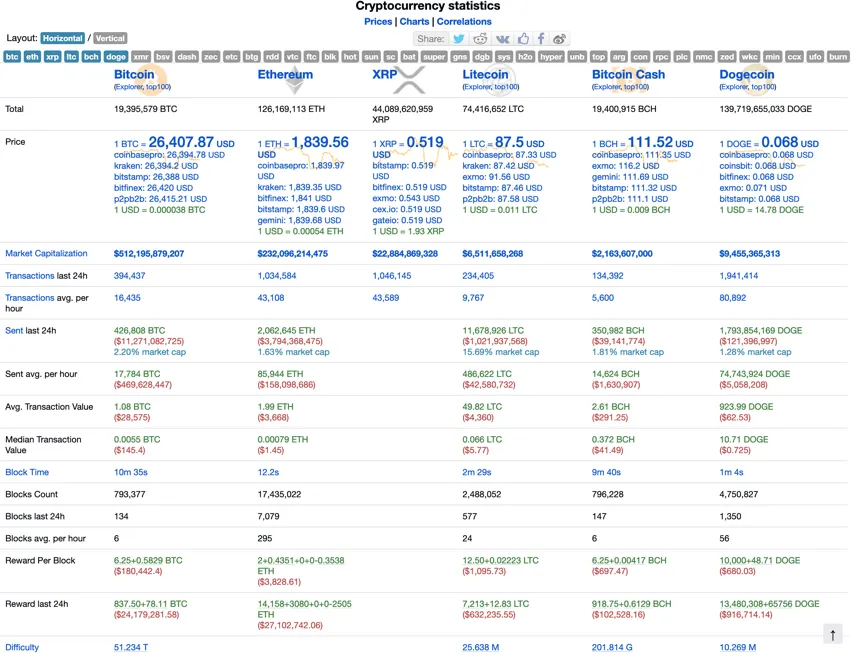Open the Dogecoin heading link
This screenshot has width=856, height=657.
click(x=747, y=74)
